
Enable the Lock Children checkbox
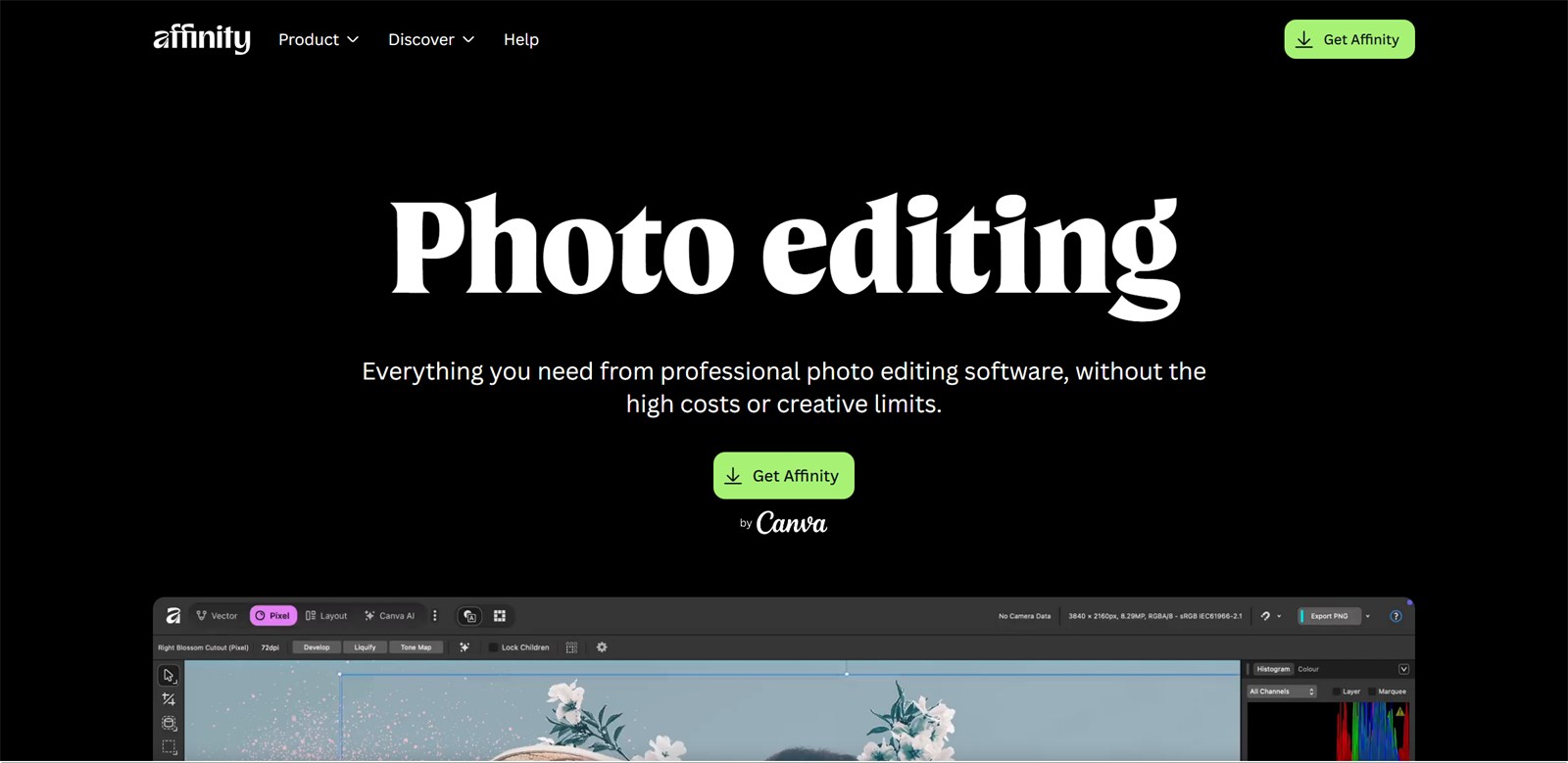(x=493, y=647)
